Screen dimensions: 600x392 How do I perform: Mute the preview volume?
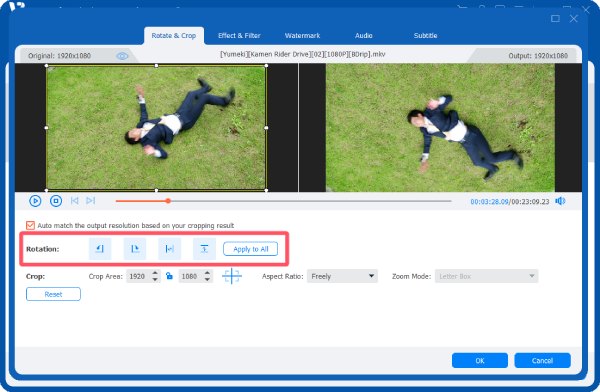coord(560,201)
